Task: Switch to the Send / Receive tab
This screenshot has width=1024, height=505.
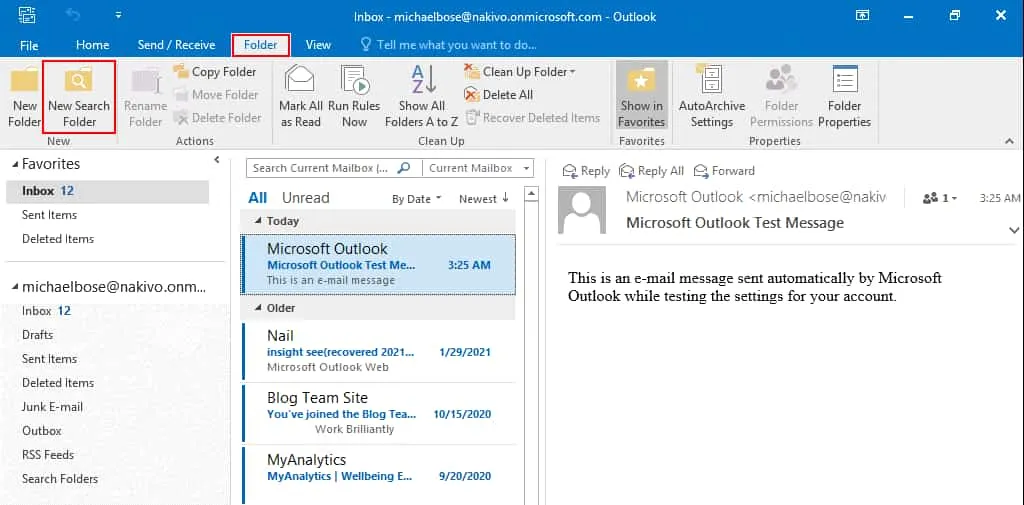Action: [176, 45]
